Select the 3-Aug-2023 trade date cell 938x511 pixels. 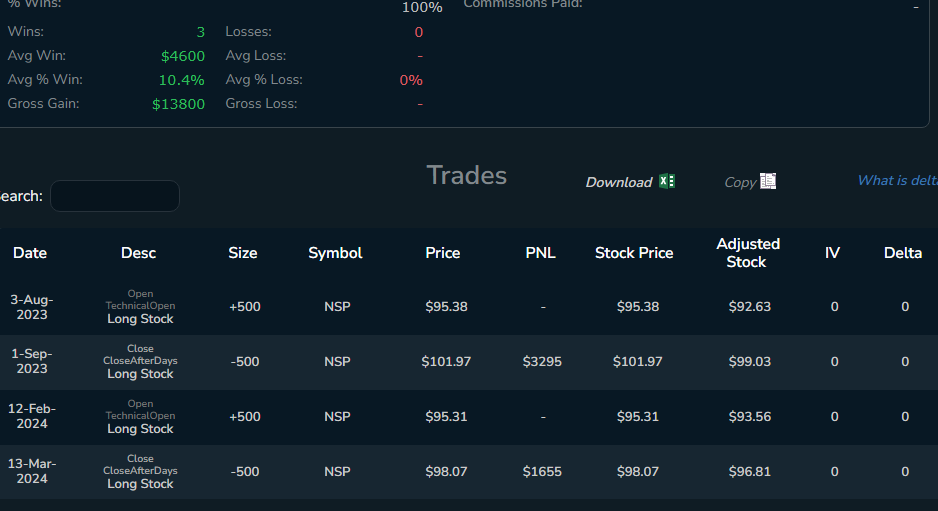32,307
